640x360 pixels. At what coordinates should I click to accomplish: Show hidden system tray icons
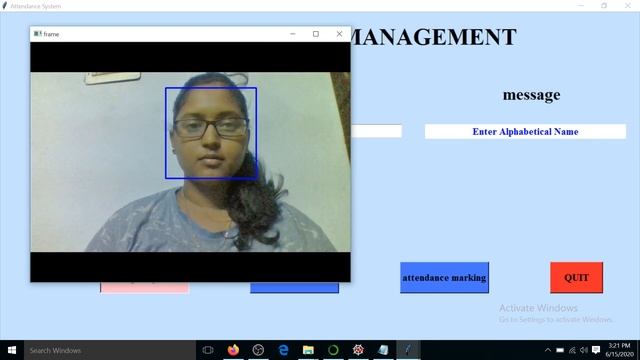tap(548, 350)
